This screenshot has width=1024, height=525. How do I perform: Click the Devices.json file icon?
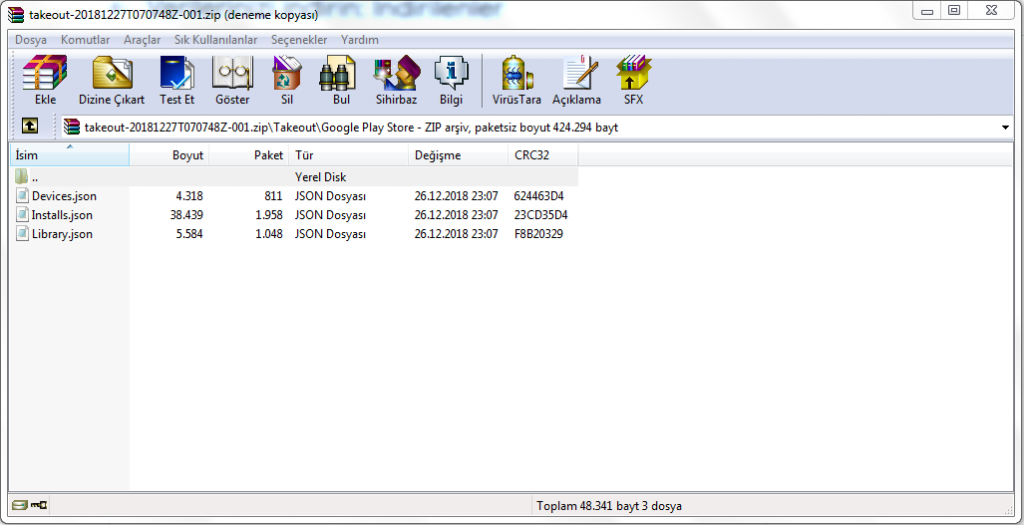point(22,195)
